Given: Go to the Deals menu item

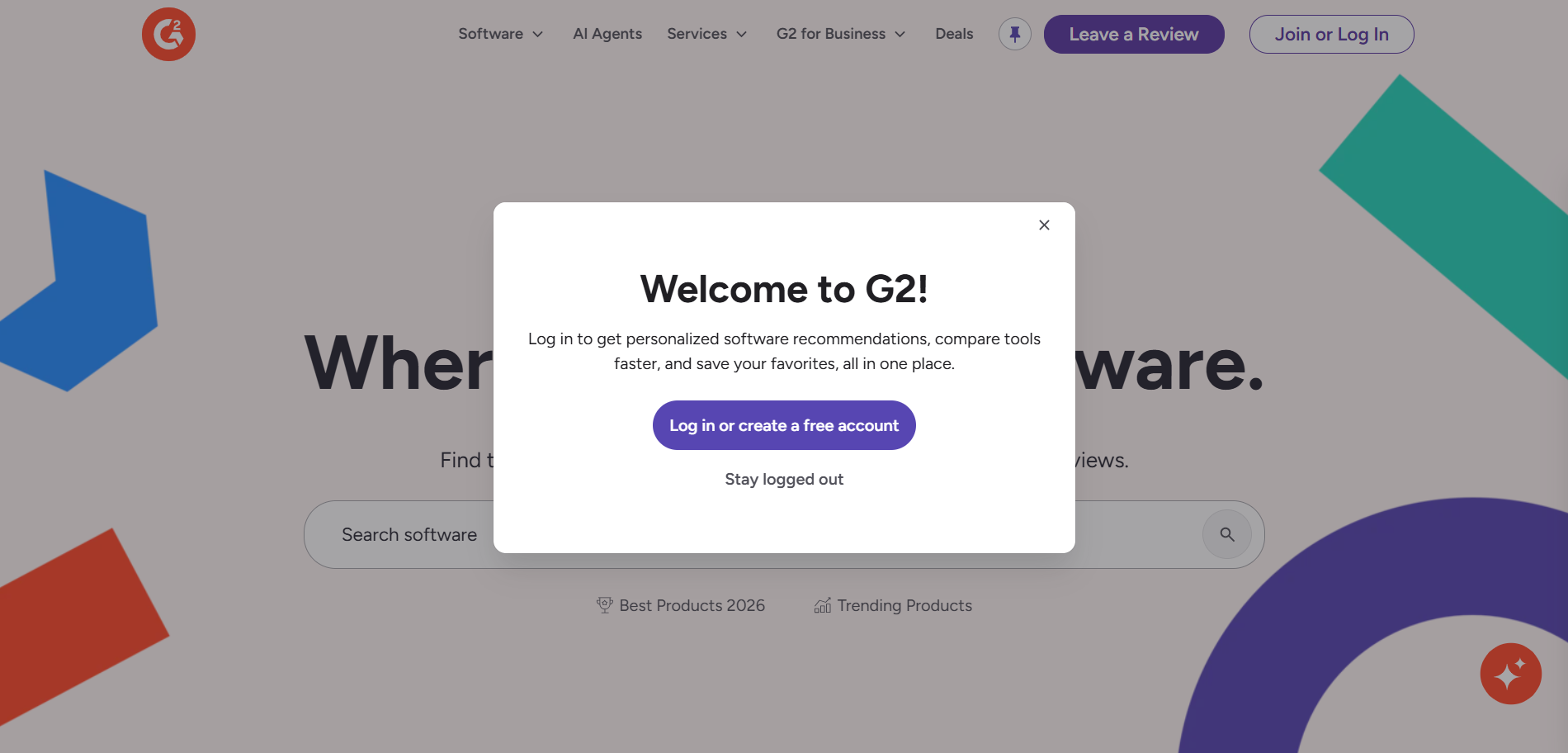Looking at the screenshot, I should point(954,34).
